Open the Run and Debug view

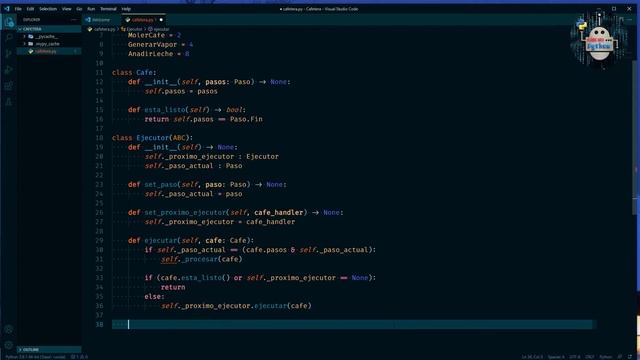coord(9,70)
